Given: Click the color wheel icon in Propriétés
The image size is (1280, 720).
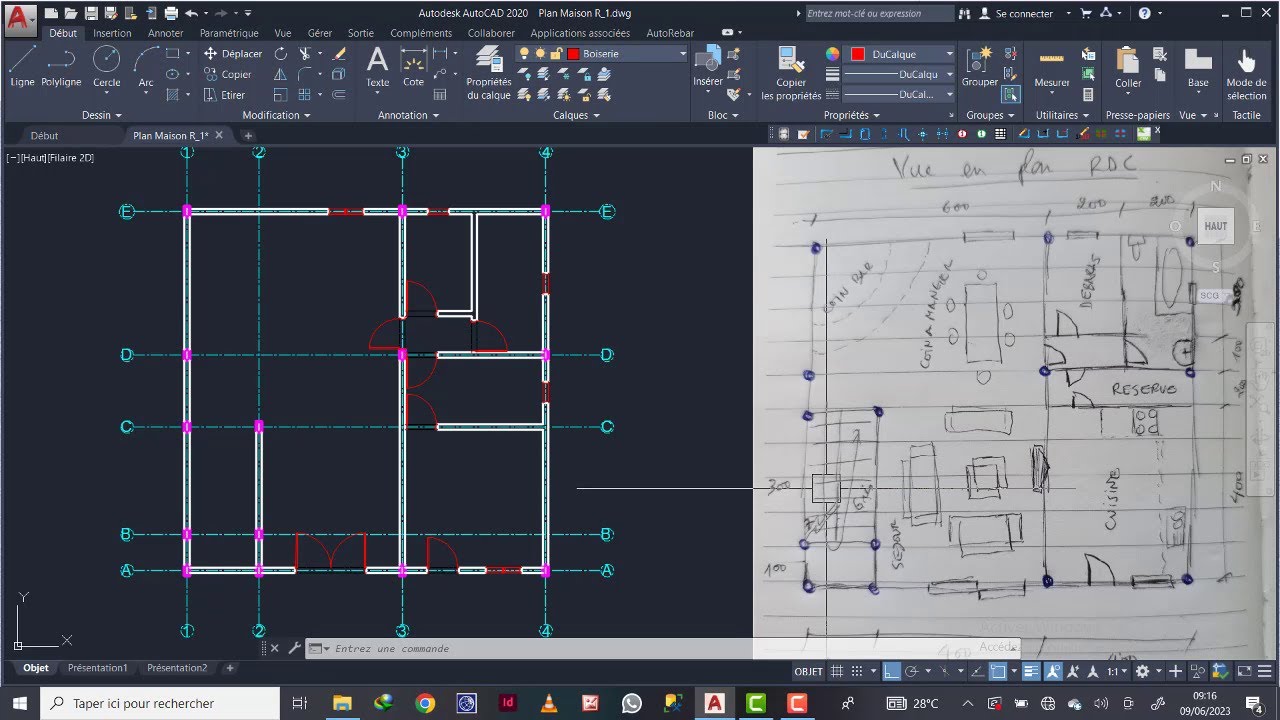Looking at the screenshot, I should (832, 54).
